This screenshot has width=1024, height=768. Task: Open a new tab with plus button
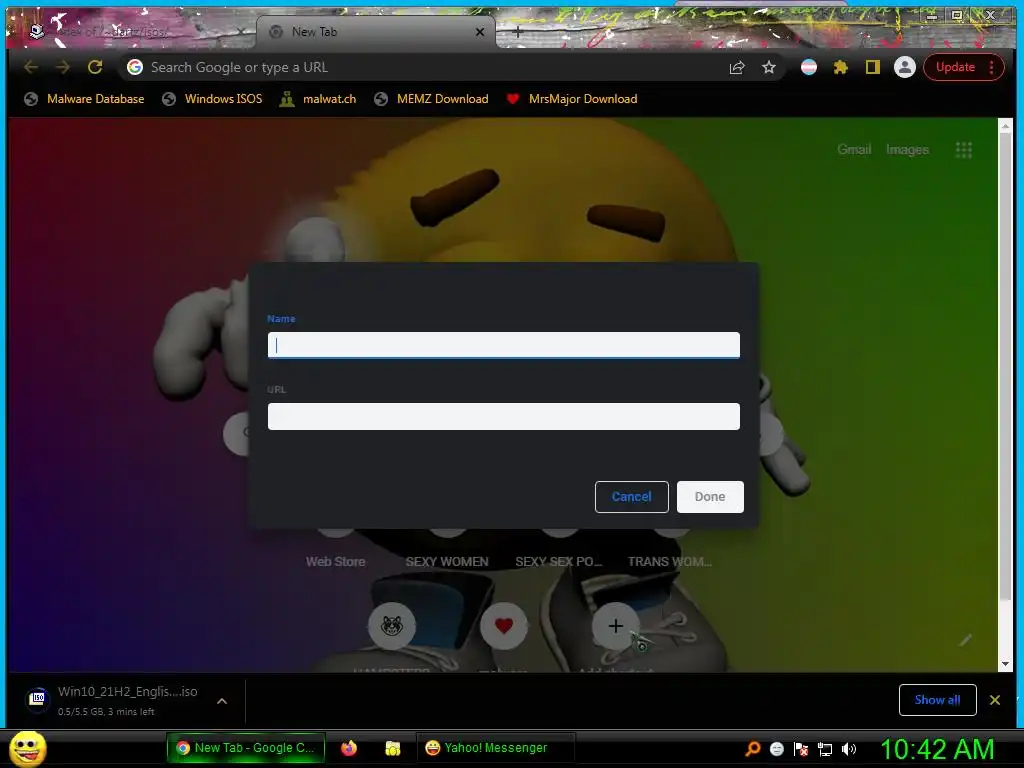(x=517, y=31)
